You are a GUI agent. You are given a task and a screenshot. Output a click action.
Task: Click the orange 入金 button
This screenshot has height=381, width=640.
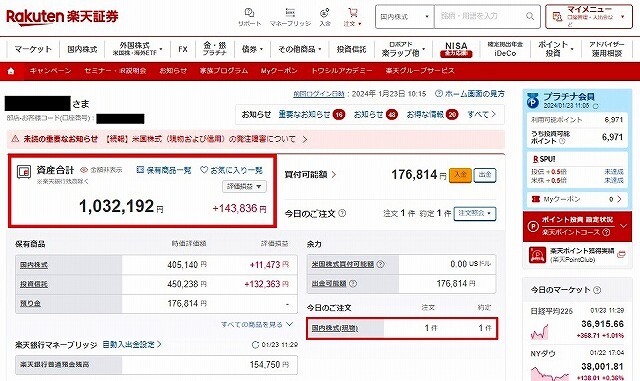click(460, 175)
